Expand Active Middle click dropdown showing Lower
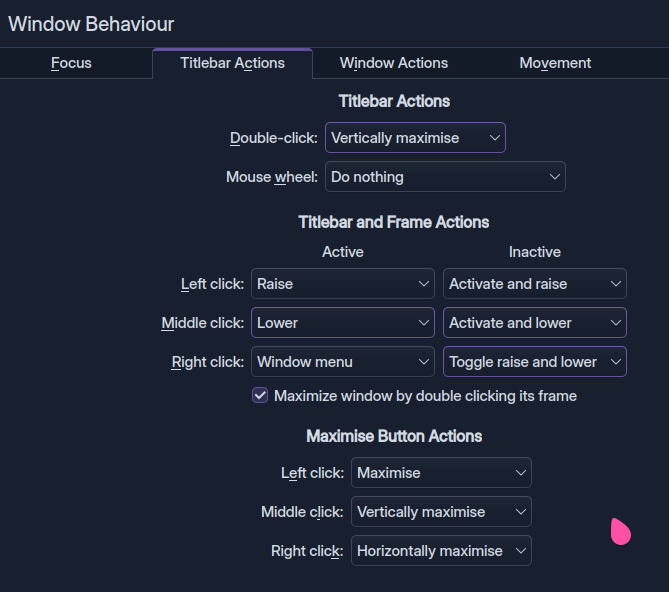 click(x=342, y=323)
